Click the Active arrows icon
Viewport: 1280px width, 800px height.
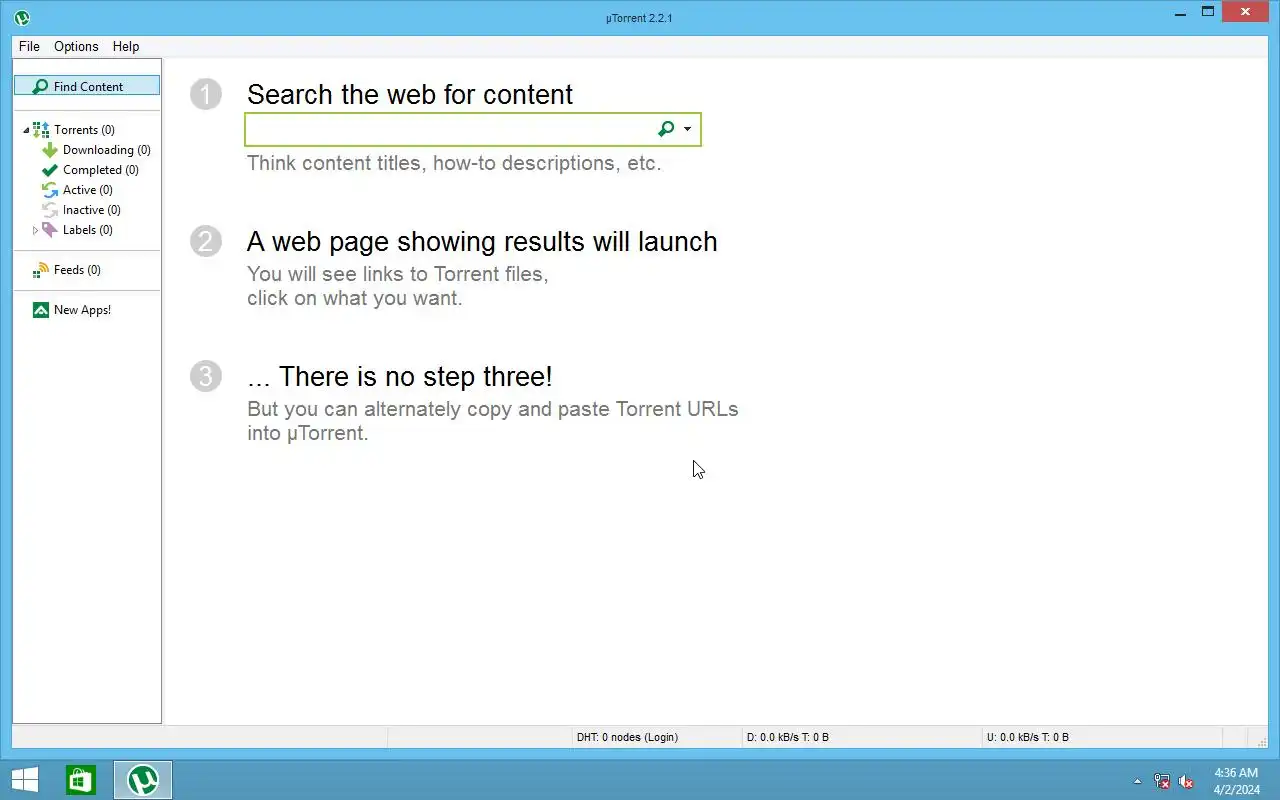pos(50,190)
